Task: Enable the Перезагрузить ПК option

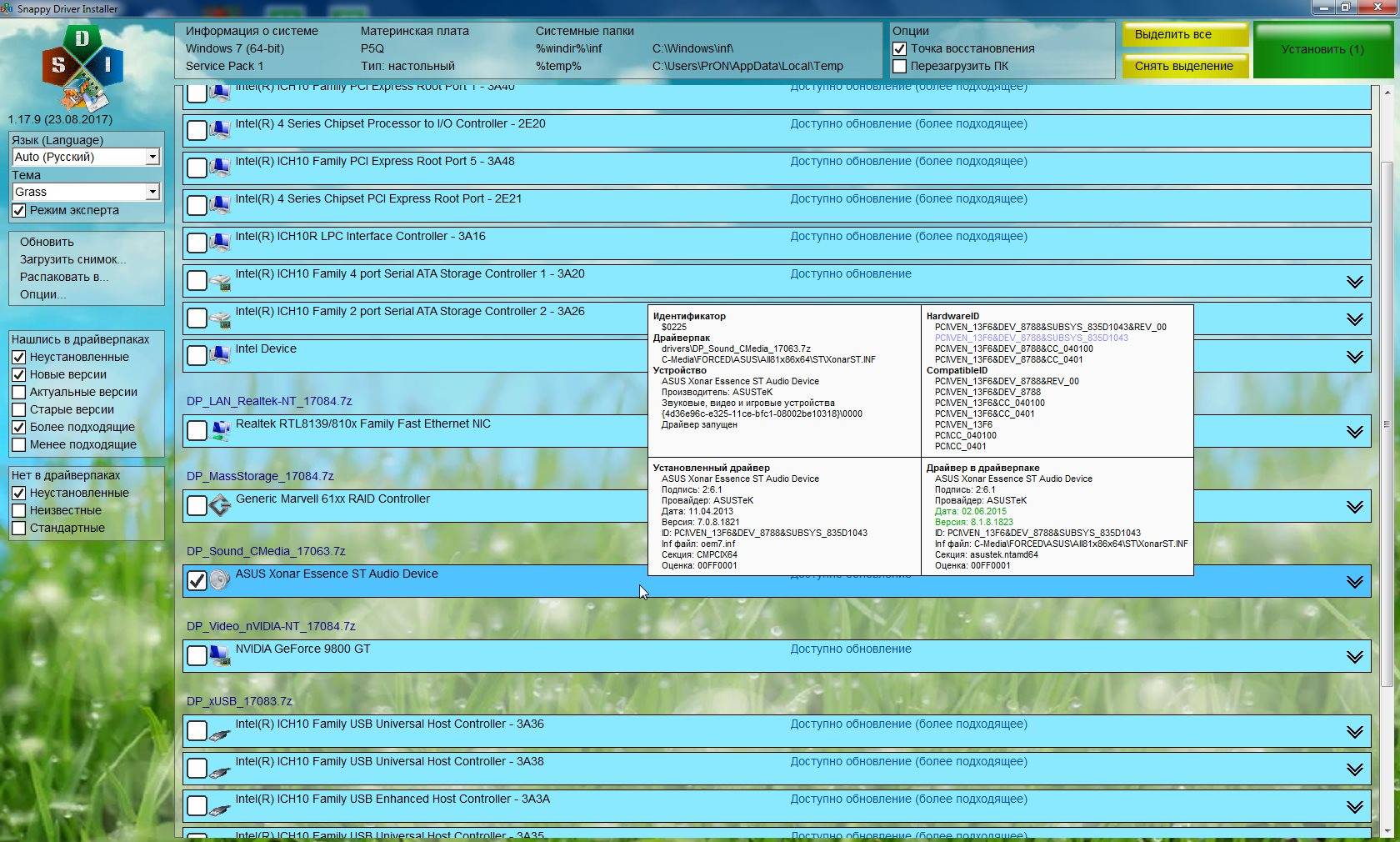Action: pos(900,66)
